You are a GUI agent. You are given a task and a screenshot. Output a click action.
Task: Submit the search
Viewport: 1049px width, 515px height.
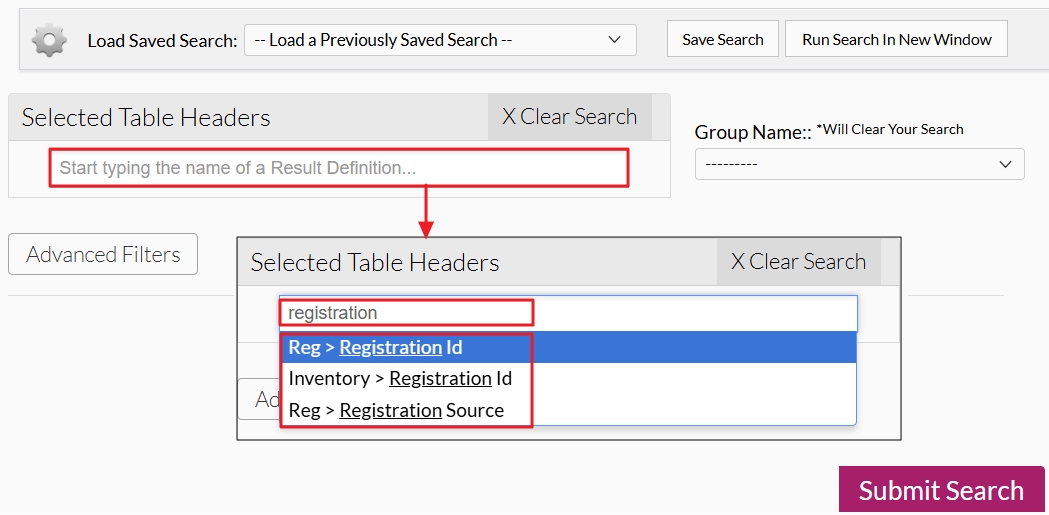(941, 490)
